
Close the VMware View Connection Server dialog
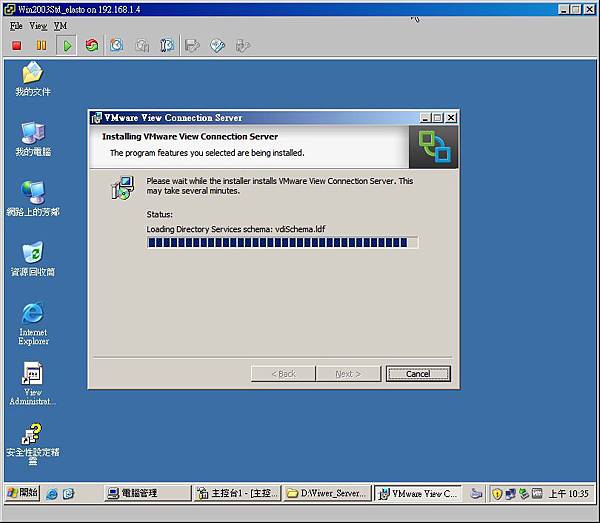452,118
